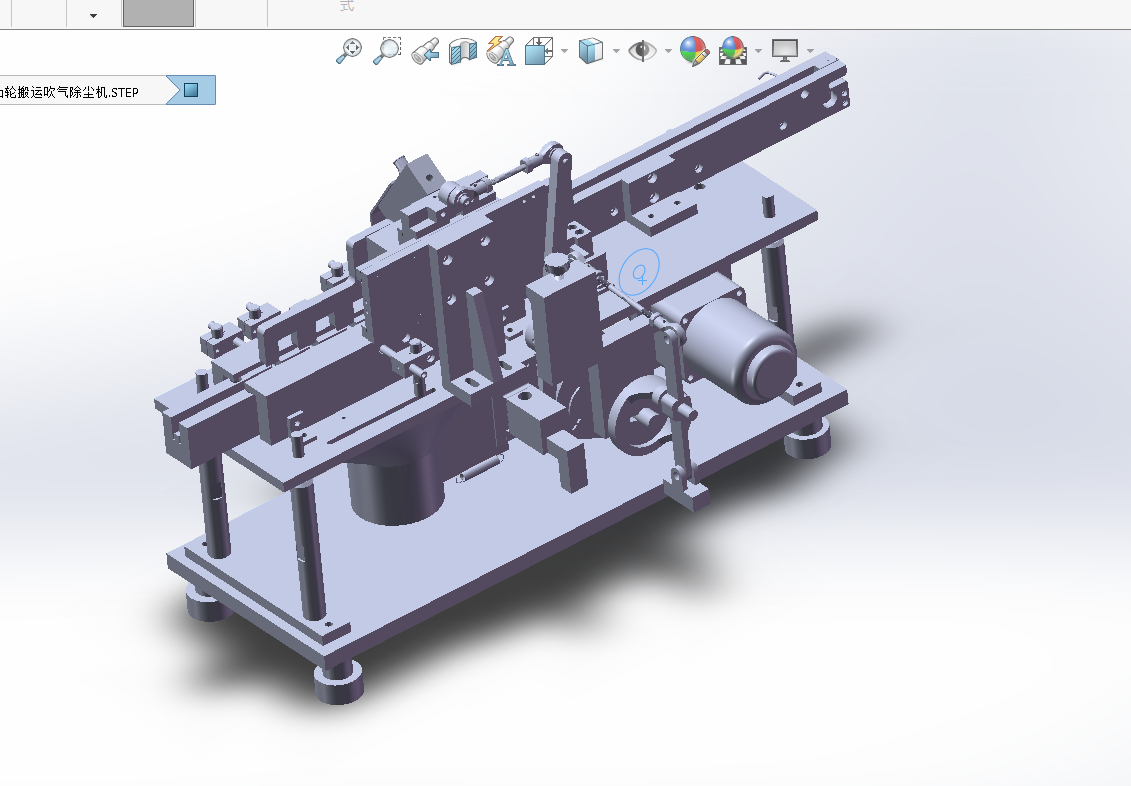
Task: Toggle the Section View tool
Action: pos(463,51)
